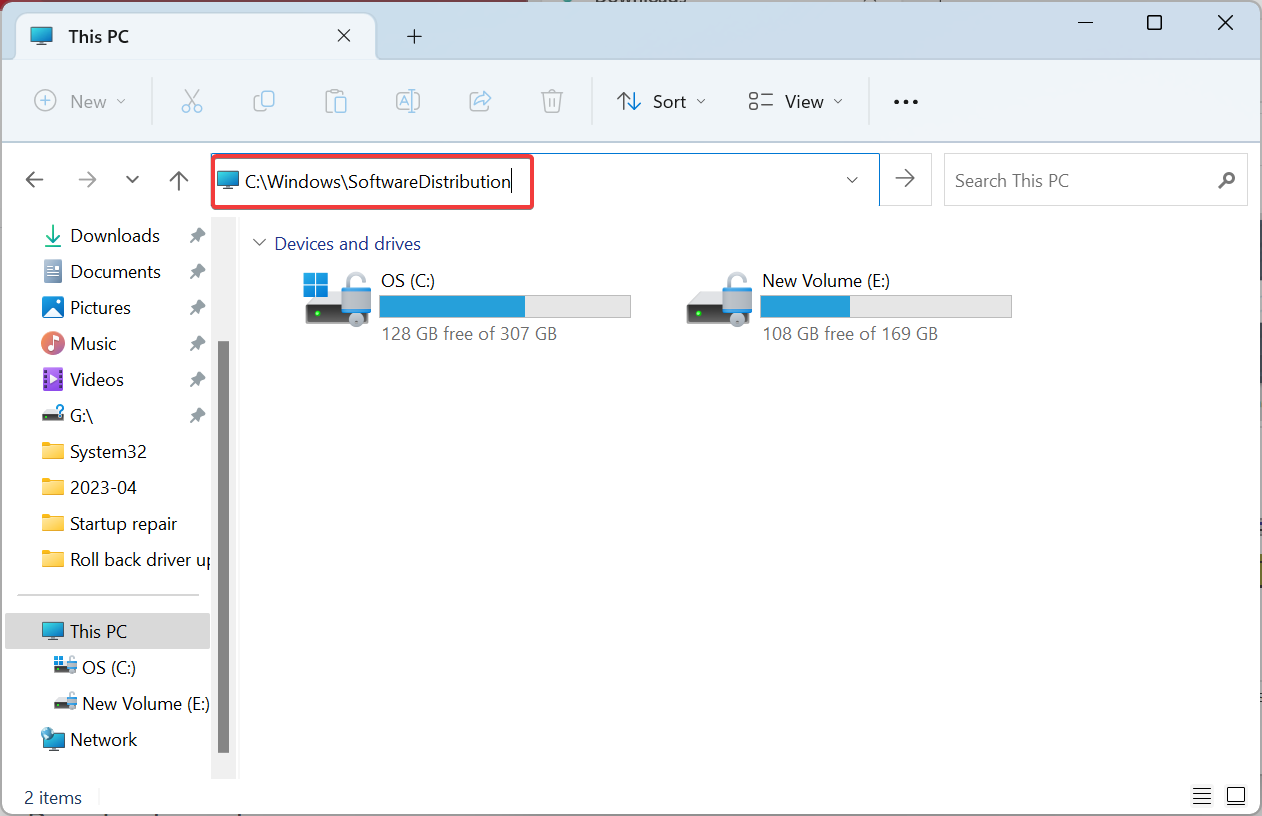1262x816 pixels.
Task: Go up one folder level arrow
Action: click(x=179, y=180)
